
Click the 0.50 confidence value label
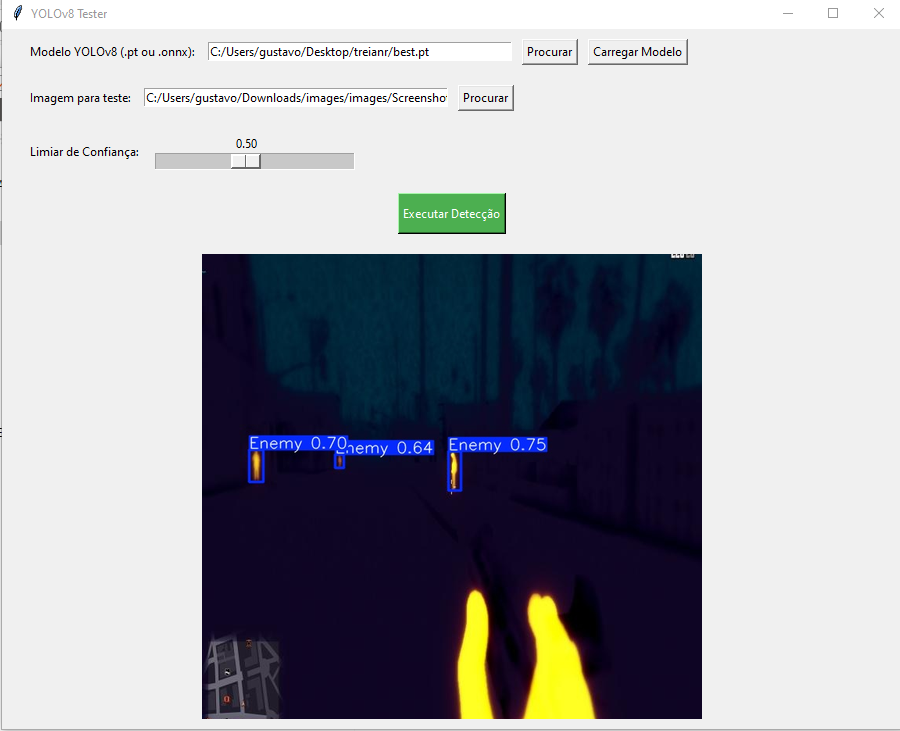[x=246, y=143]
